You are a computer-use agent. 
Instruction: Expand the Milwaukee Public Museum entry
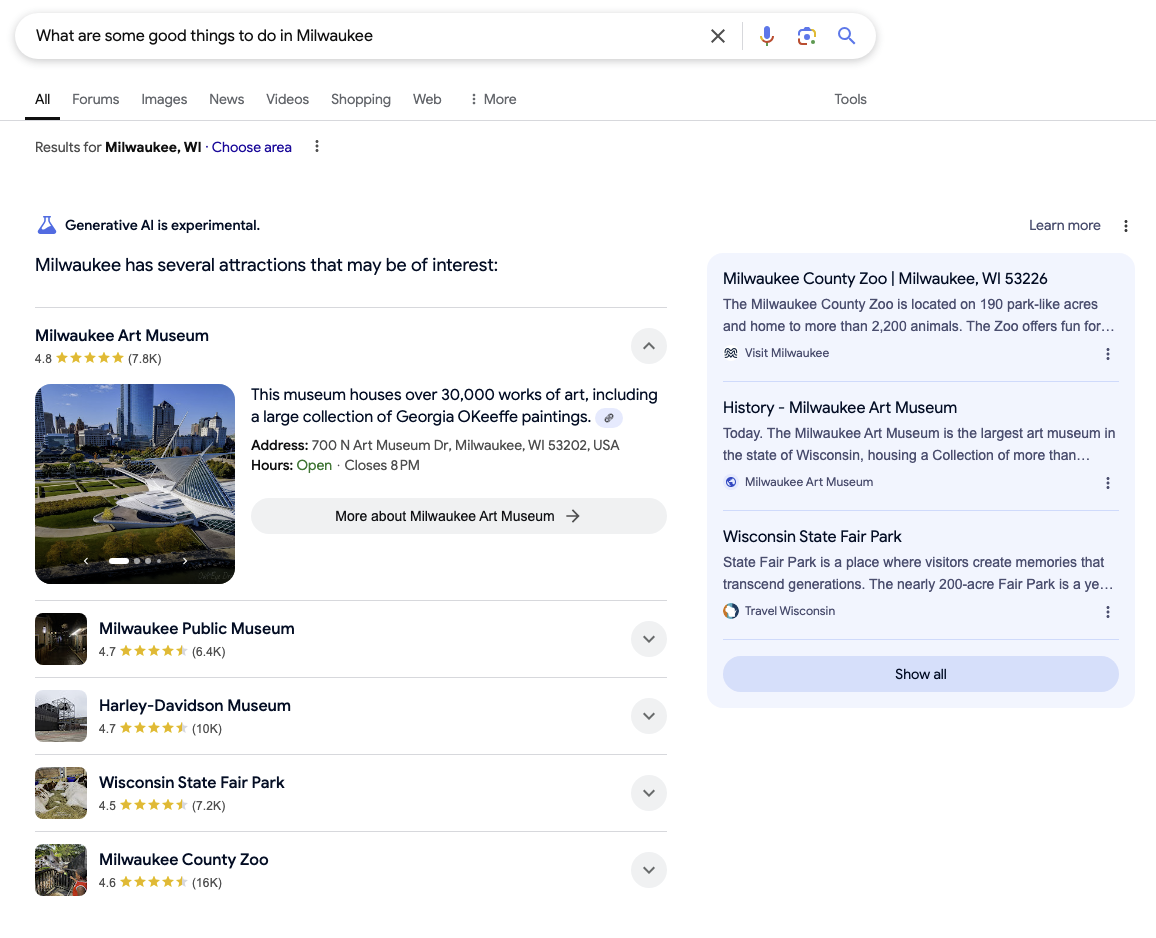pyautogui.click(x=648, y=639)
